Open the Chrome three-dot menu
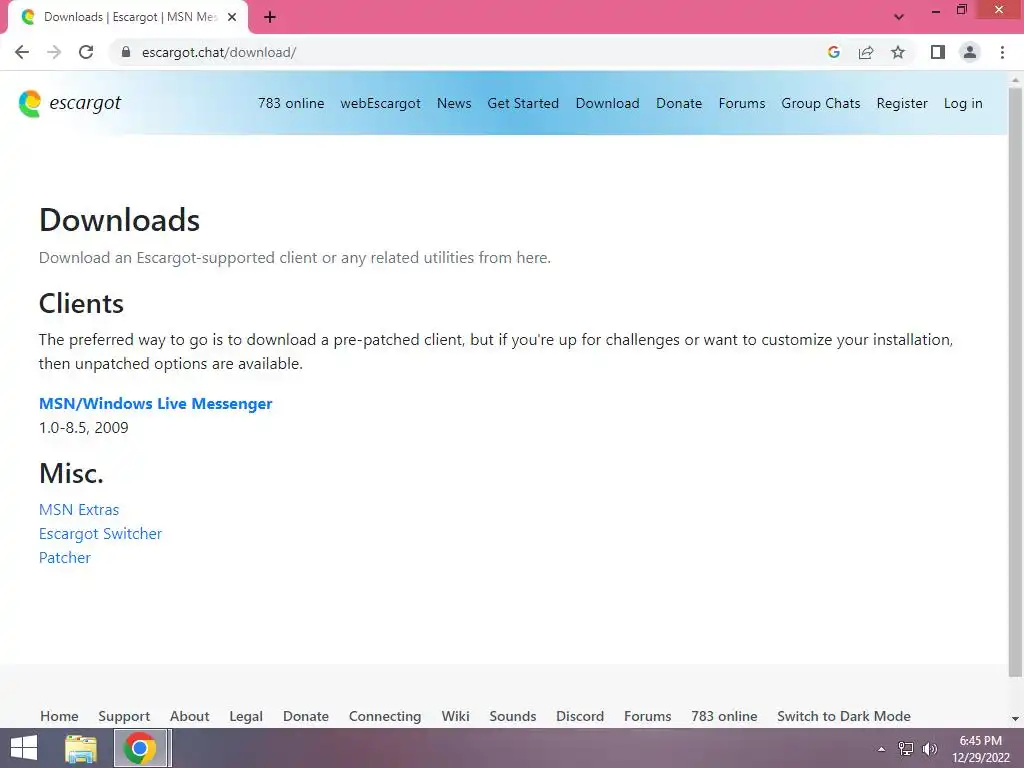 pos(1002,52)
